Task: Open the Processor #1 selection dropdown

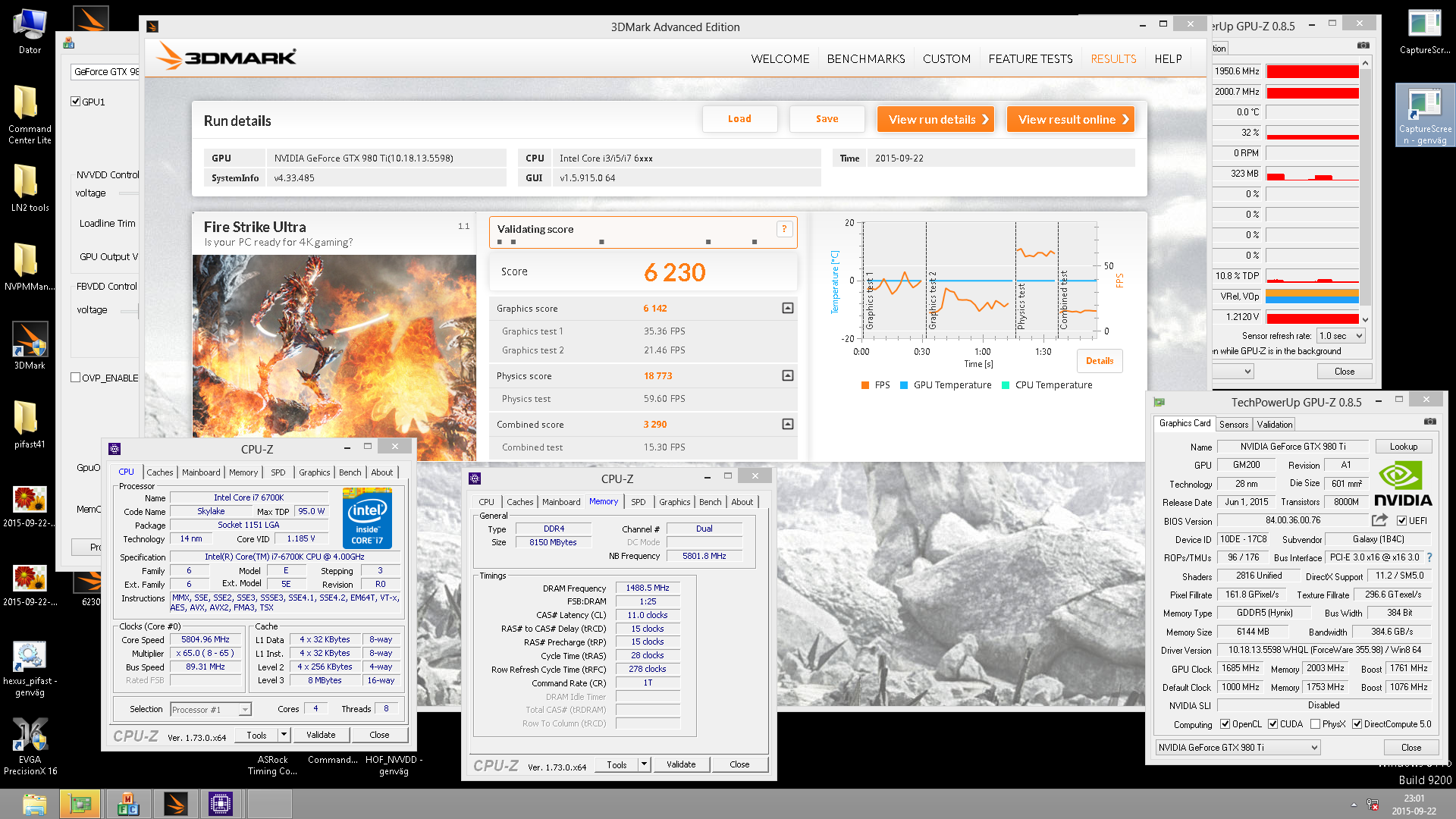Action: tap(211, 710)
